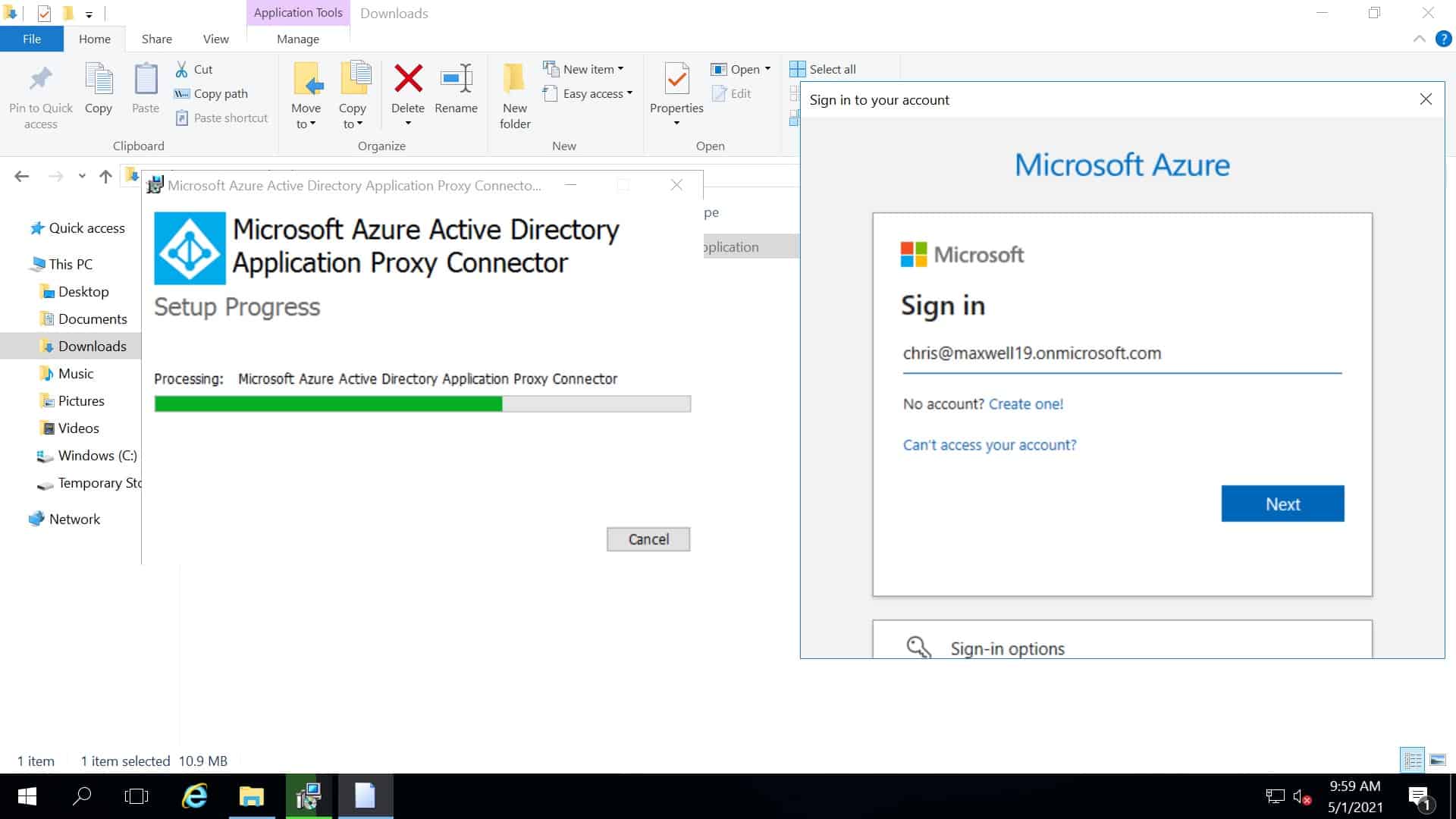Select This PC in navigation pane
The width and height of the screenshot is (1456, 819).
click(61, 264)
